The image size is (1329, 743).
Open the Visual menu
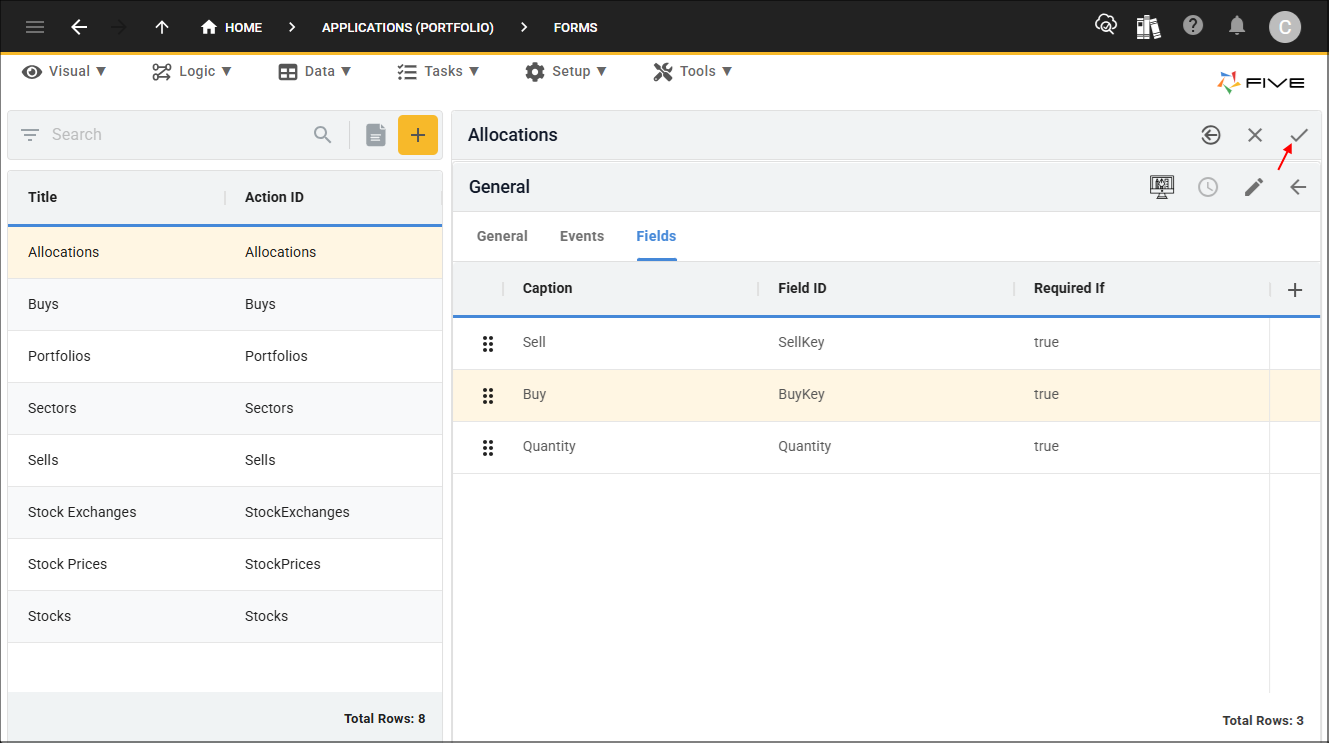point(64,71)
